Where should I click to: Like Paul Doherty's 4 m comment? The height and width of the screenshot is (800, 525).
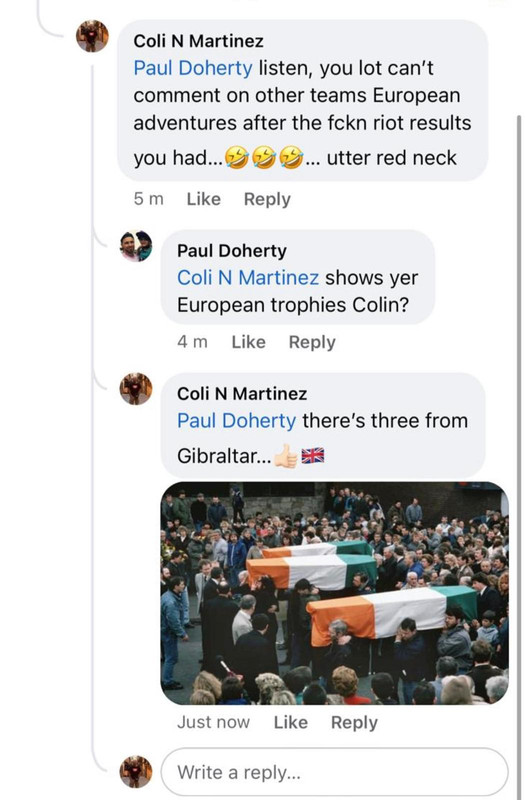[x=248, y=342]
